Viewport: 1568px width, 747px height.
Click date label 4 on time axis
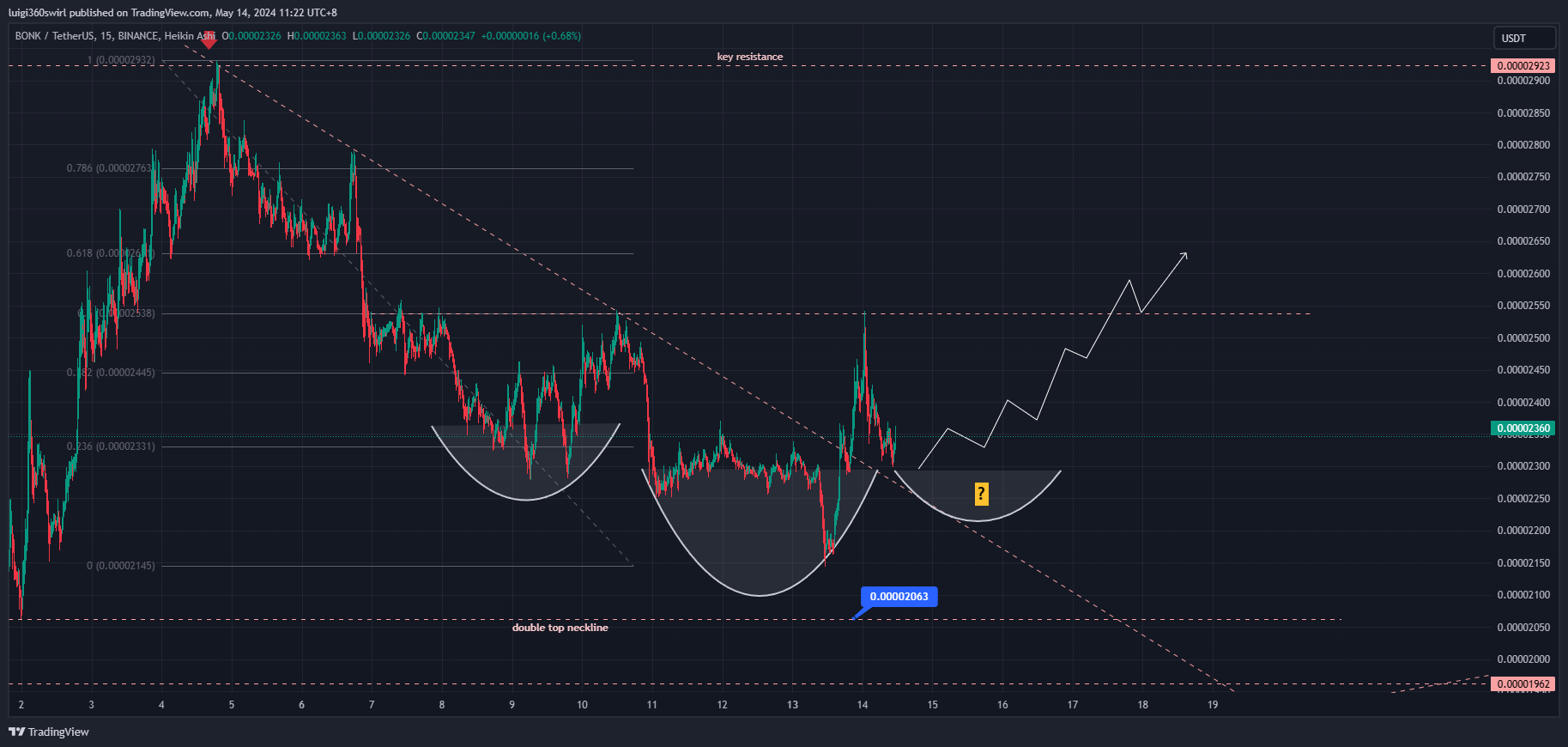pos(161,705)
